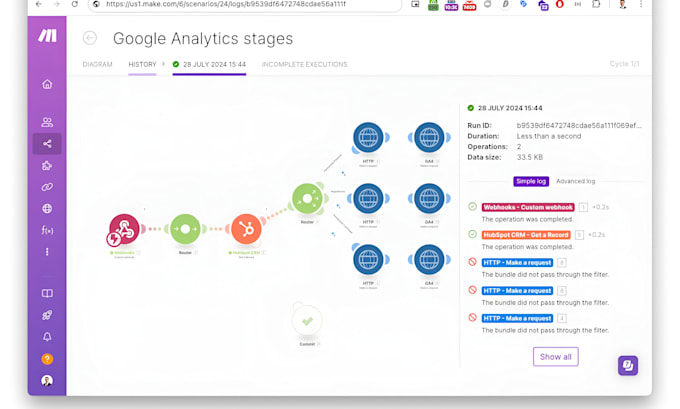
Task: Click the browser back arrow
Action: tap(39, 4)
